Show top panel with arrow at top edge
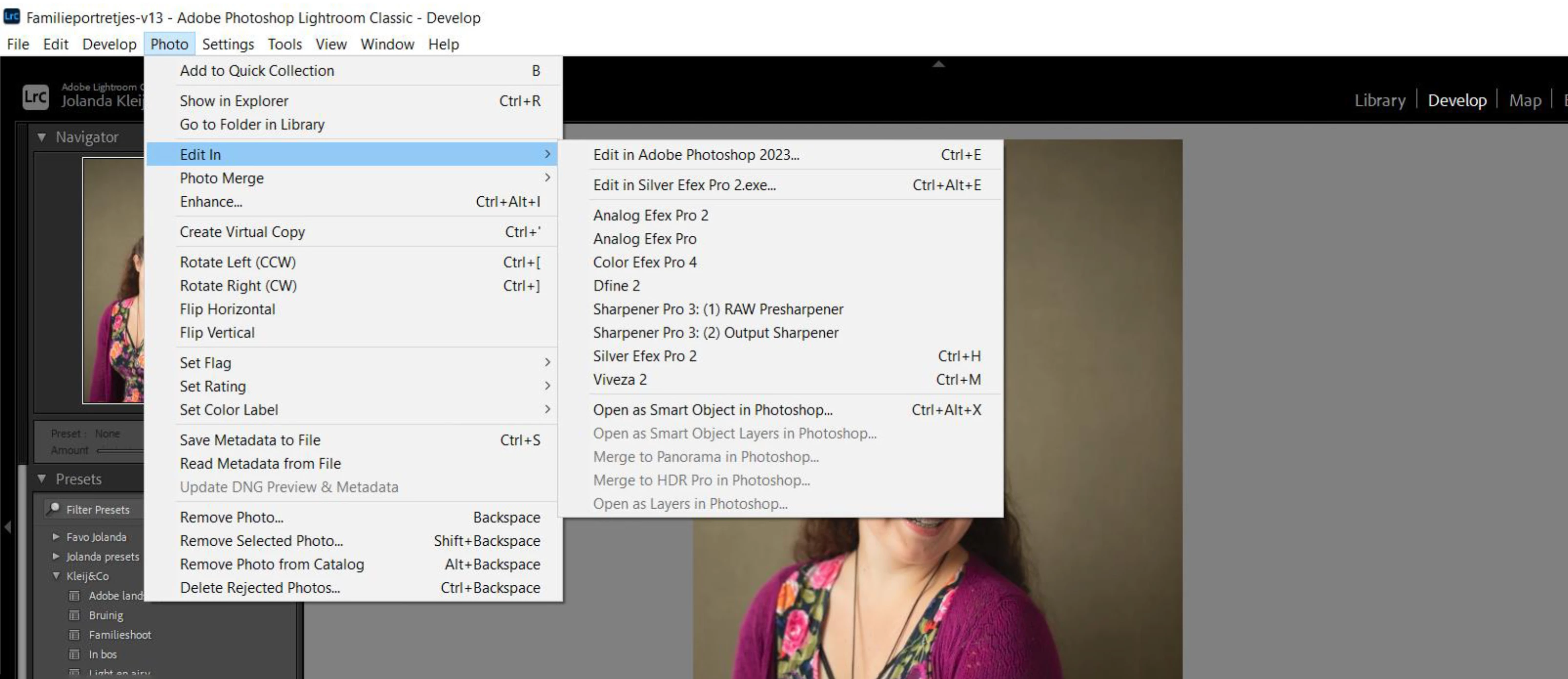Image resolution: width=1568 pixels, height=679 pixels. (x=938, y=64)
